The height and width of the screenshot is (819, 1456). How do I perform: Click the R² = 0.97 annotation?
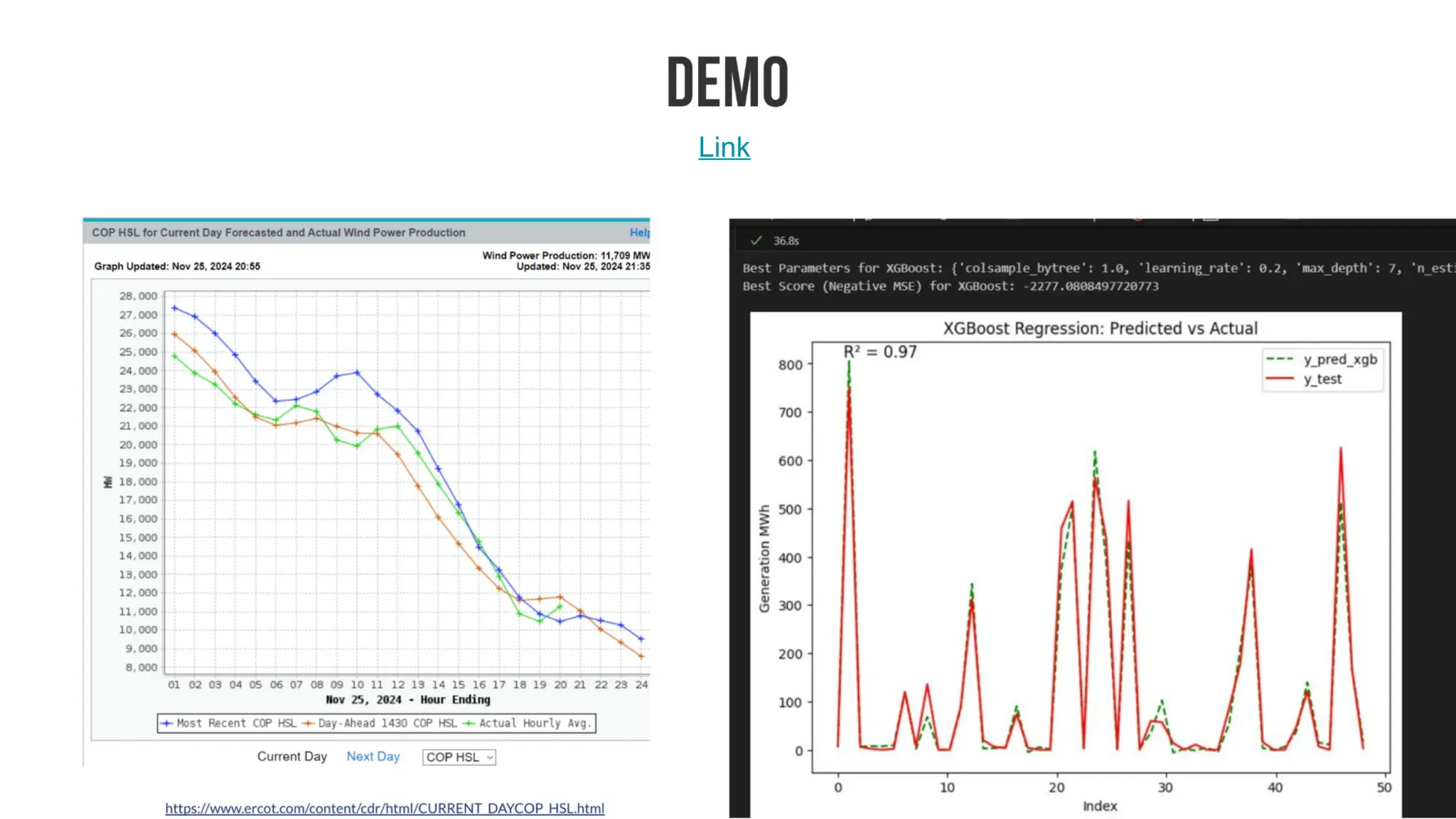point(880,352)
